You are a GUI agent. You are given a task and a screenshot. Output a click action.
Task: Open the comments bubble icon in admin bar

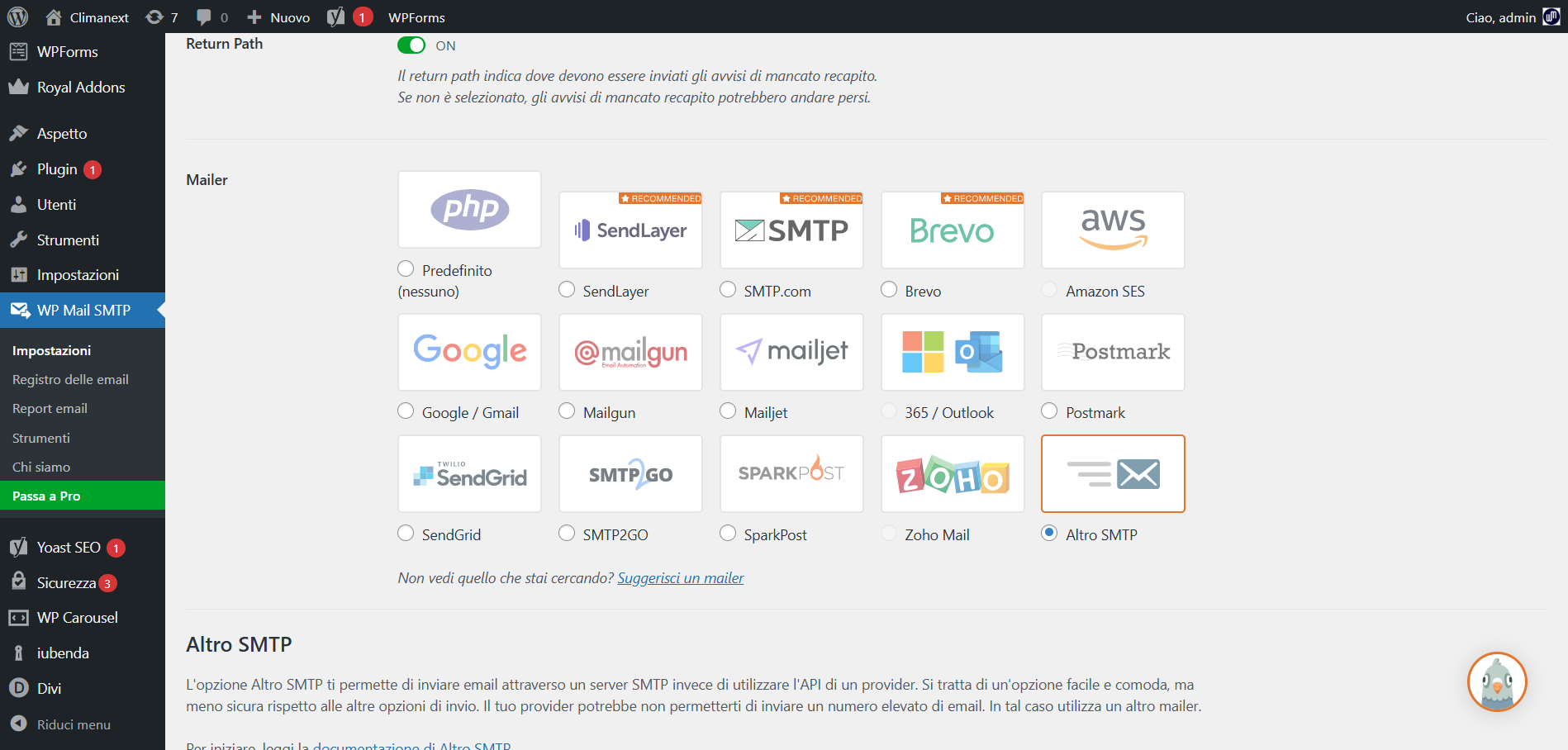pos(204,17)
